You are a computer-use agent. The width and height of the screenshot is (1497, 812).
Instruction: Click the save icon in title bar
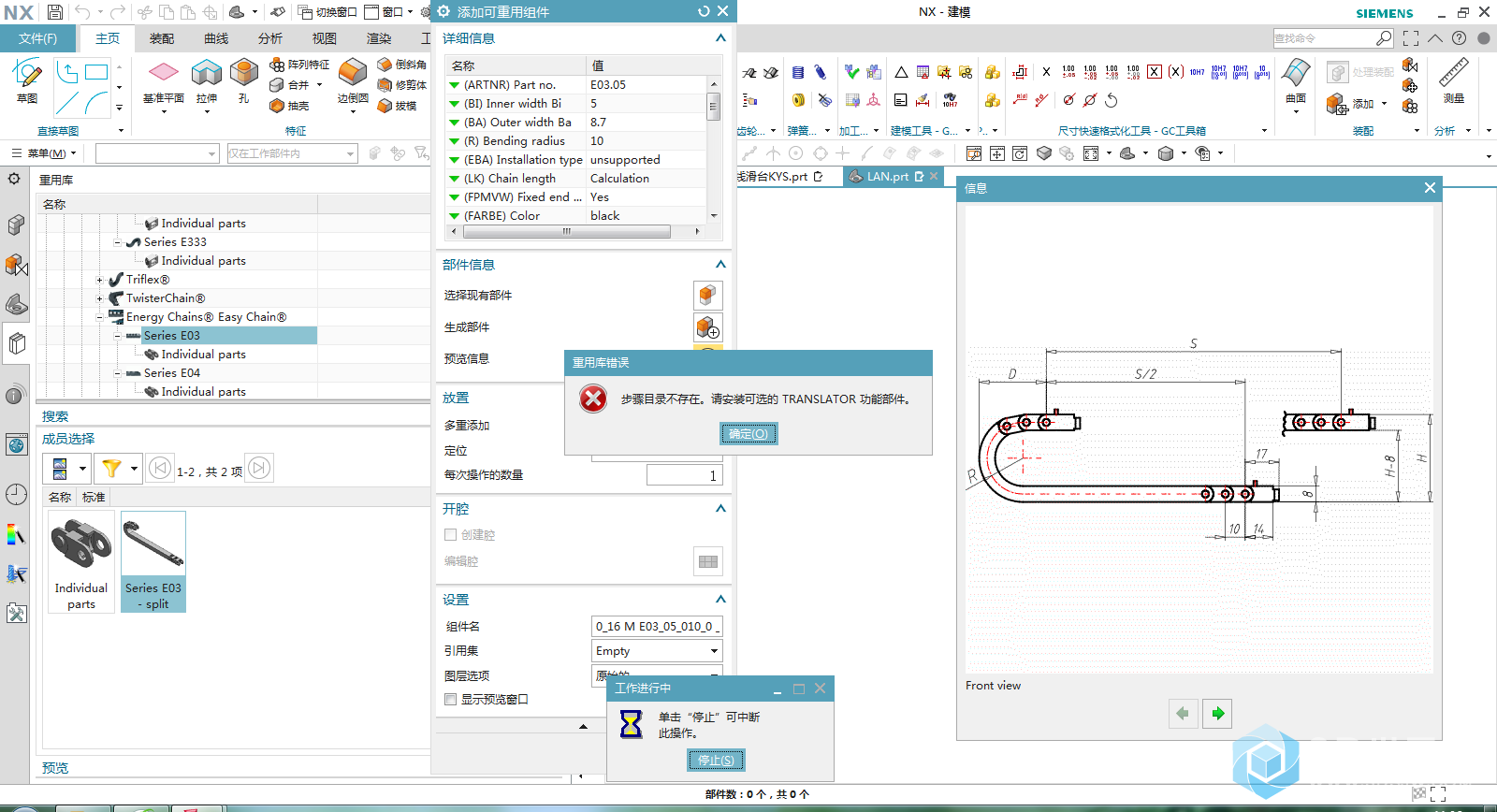tap(54, 12)
